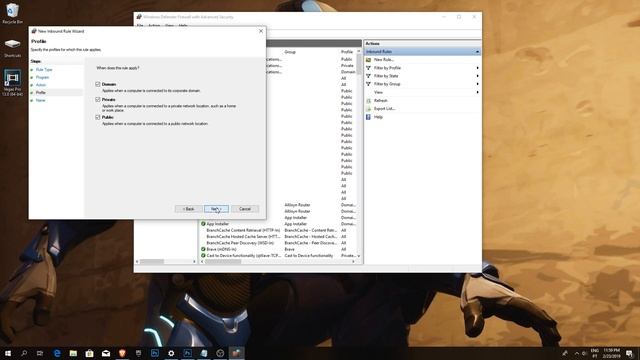Open Settings gear from taskbar
The width and height of the screenshot is (640, 360).
[171, 353]
